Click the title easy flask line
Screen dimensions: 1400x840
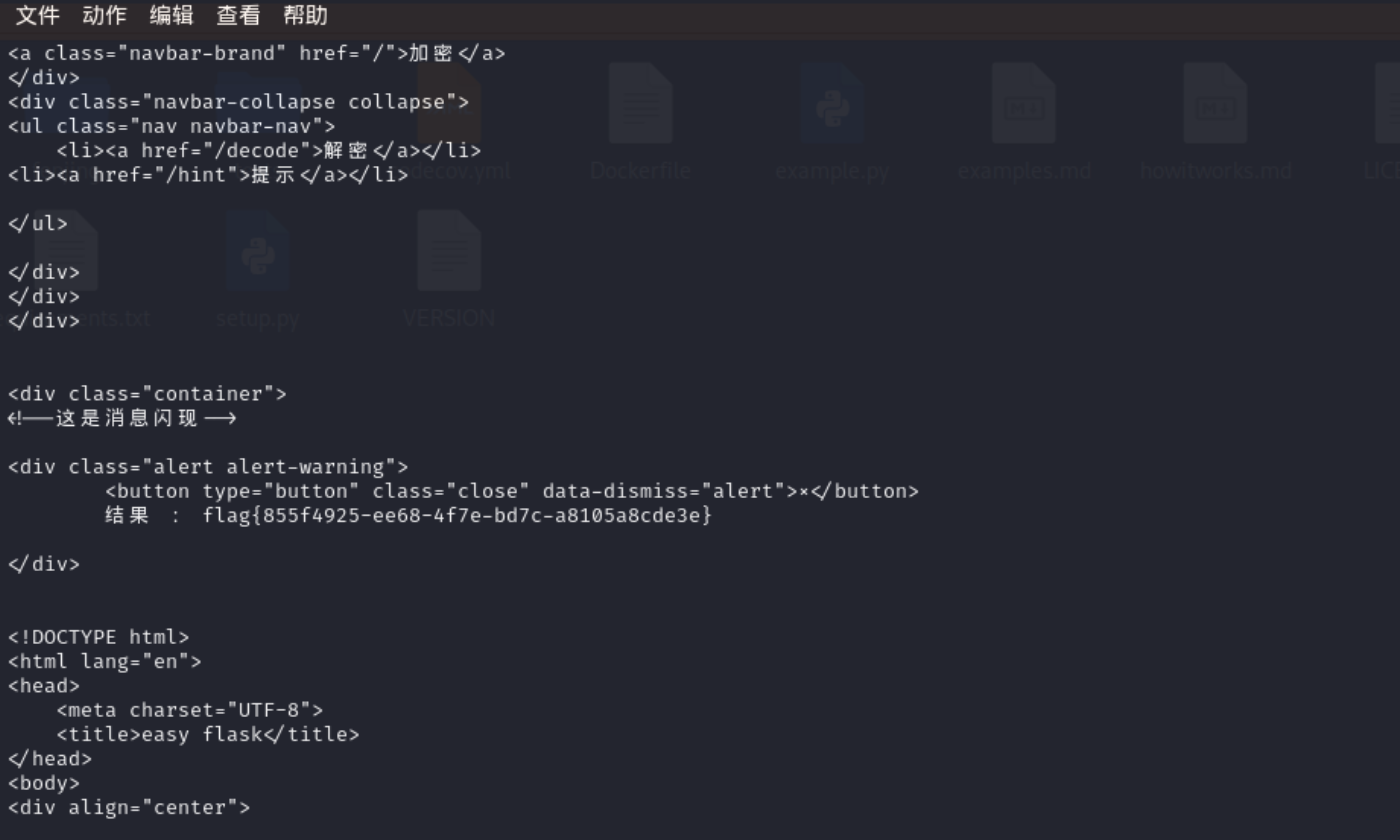point(208,734)
